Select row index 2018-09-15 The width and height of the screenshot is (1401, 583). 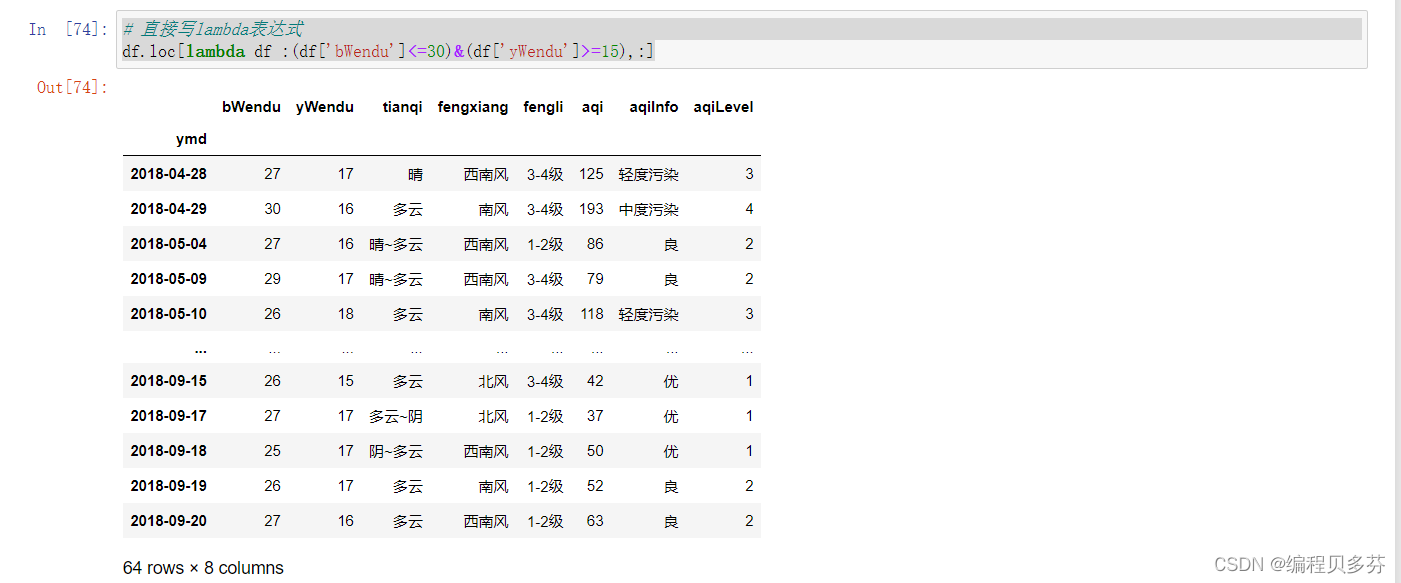[169, 381]
